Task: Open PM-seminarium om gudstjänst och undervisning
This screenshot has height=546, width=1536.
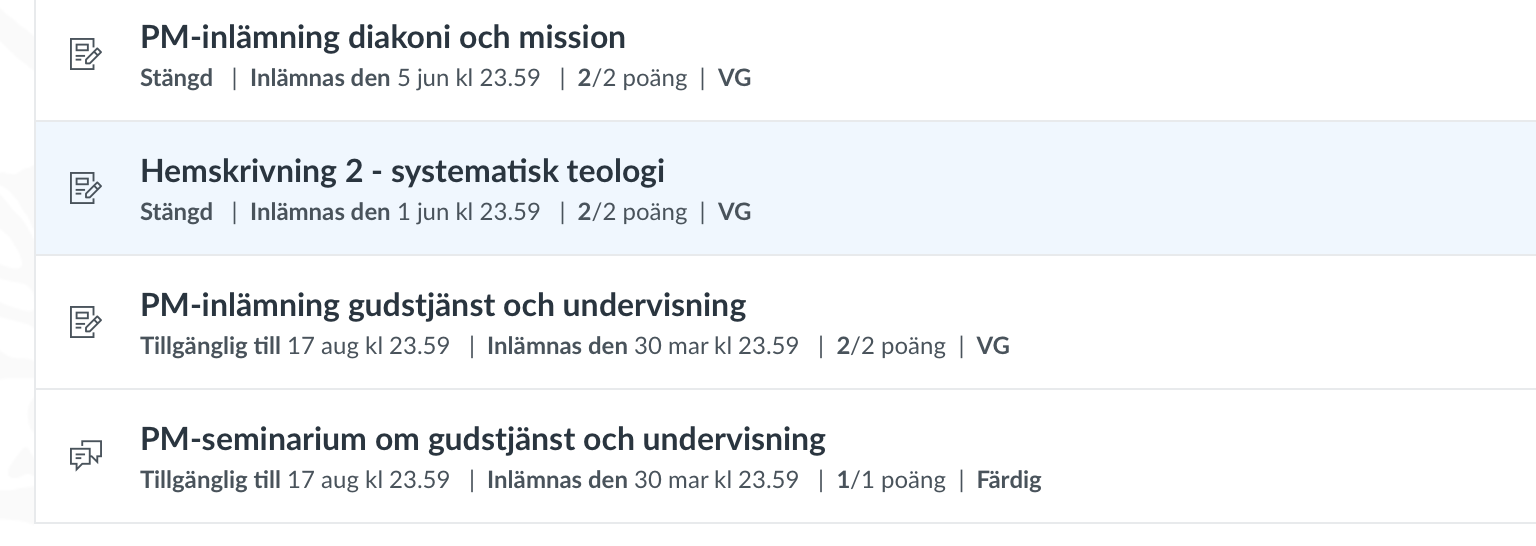Action: tap(483, 439)
